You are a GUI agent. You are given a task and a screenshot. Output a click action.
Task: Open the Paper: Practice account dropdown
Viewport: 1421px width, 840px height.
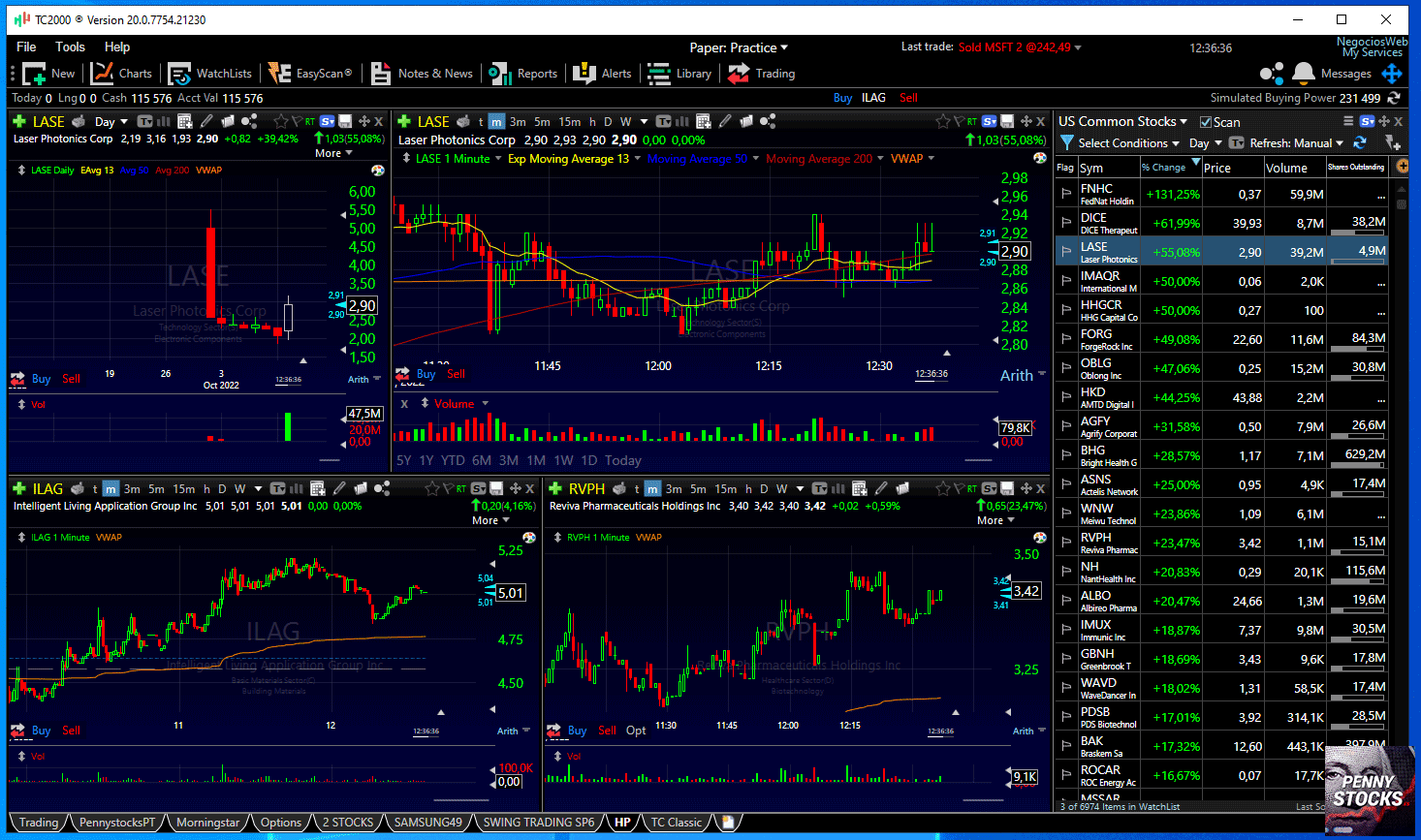[739, 47]
